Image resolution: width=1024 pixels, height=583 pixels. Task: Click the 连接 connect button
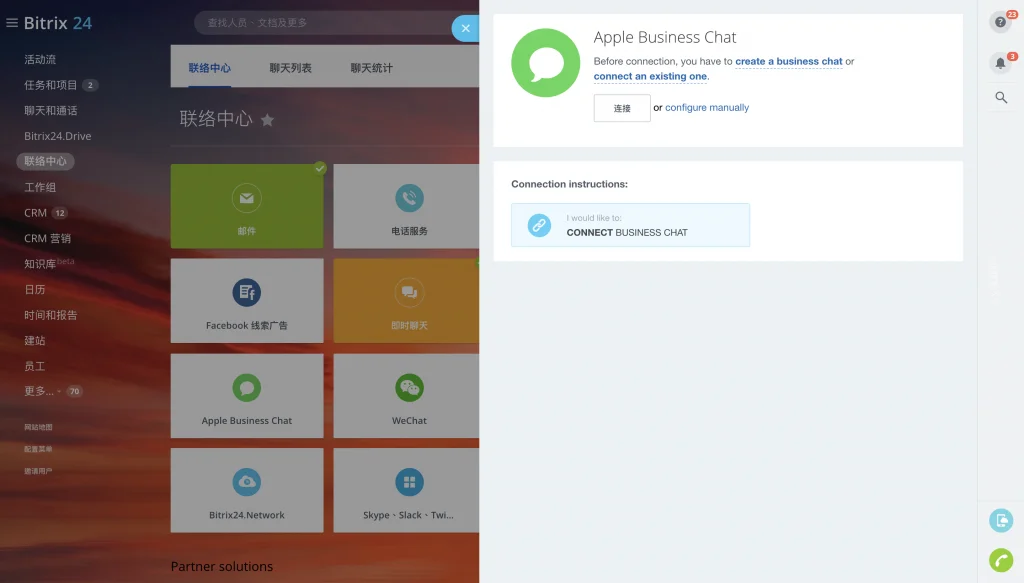[x=622, y=108]
